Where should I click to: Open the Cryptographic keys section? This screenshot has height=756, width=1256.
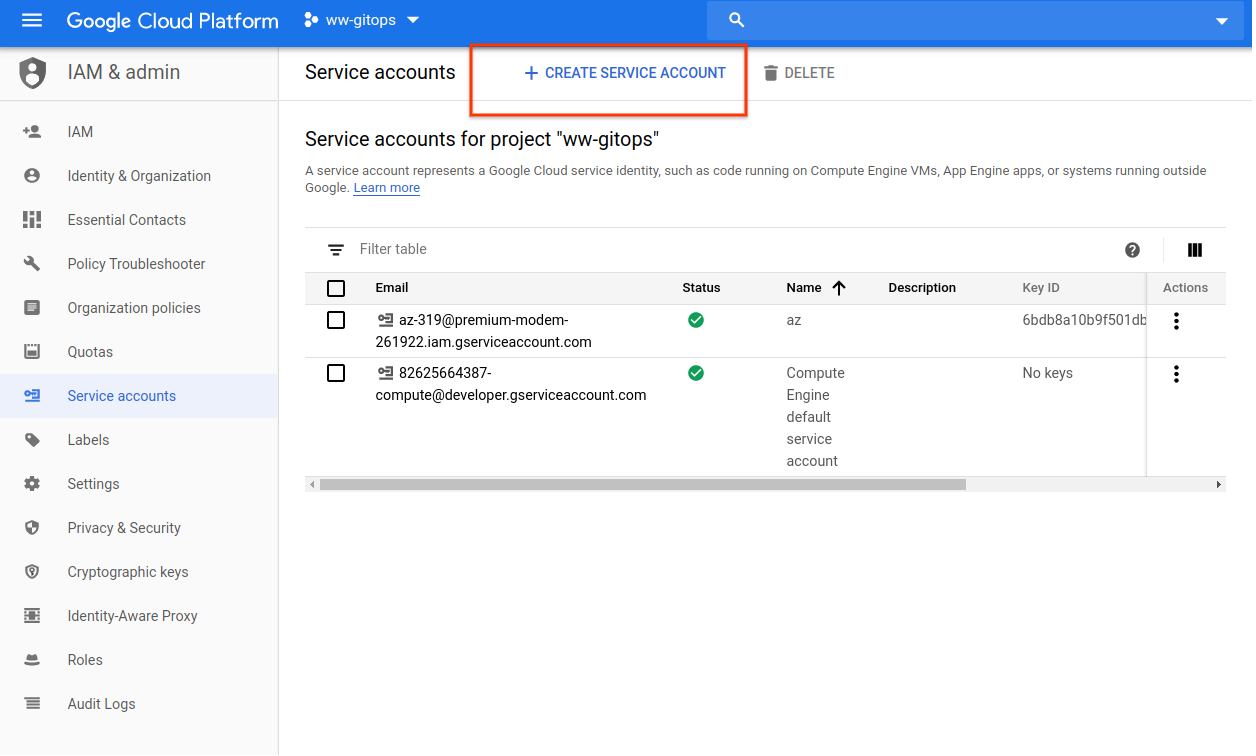pyautogui.click(x=128, y=571)
